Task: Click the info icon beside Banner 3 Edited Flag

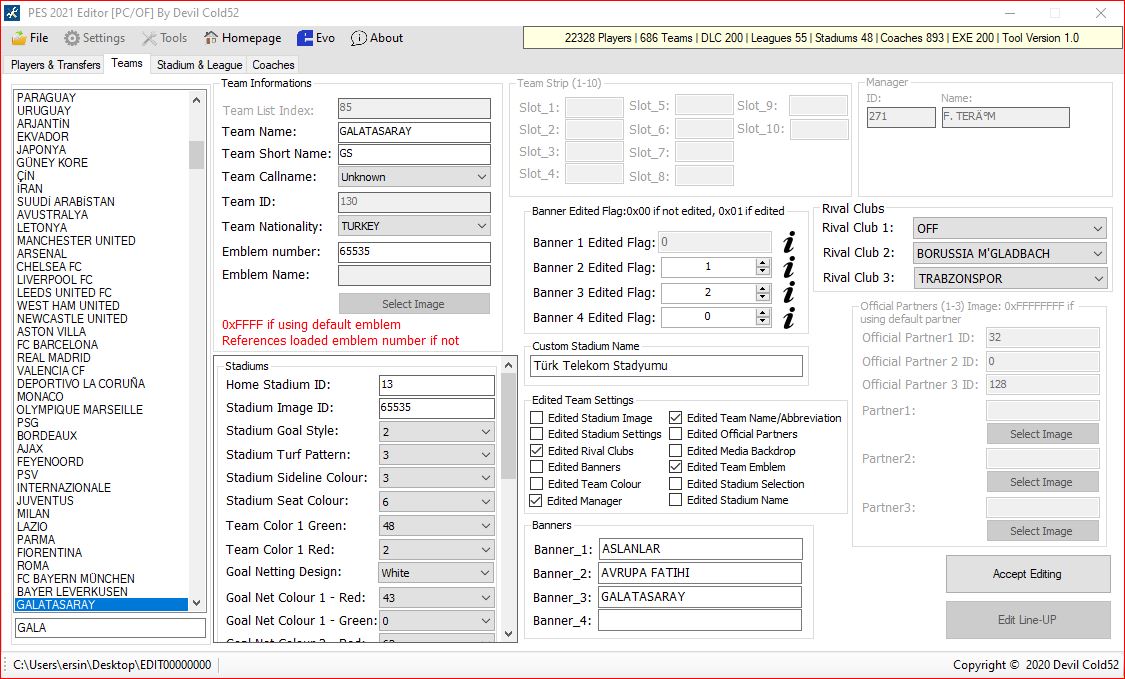Action: (789, 293)
